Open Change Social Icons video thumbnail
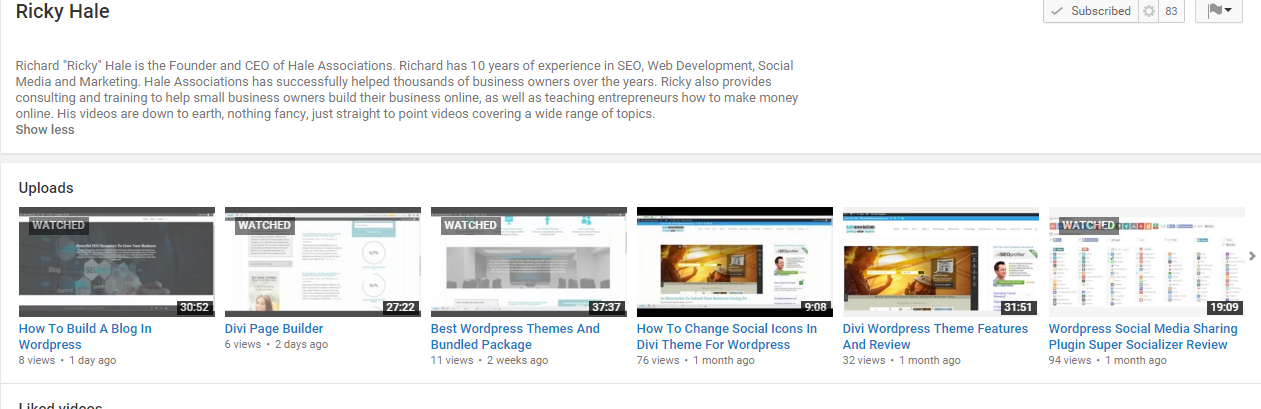This screenshot has height=409, width=1261. point(735,262)
